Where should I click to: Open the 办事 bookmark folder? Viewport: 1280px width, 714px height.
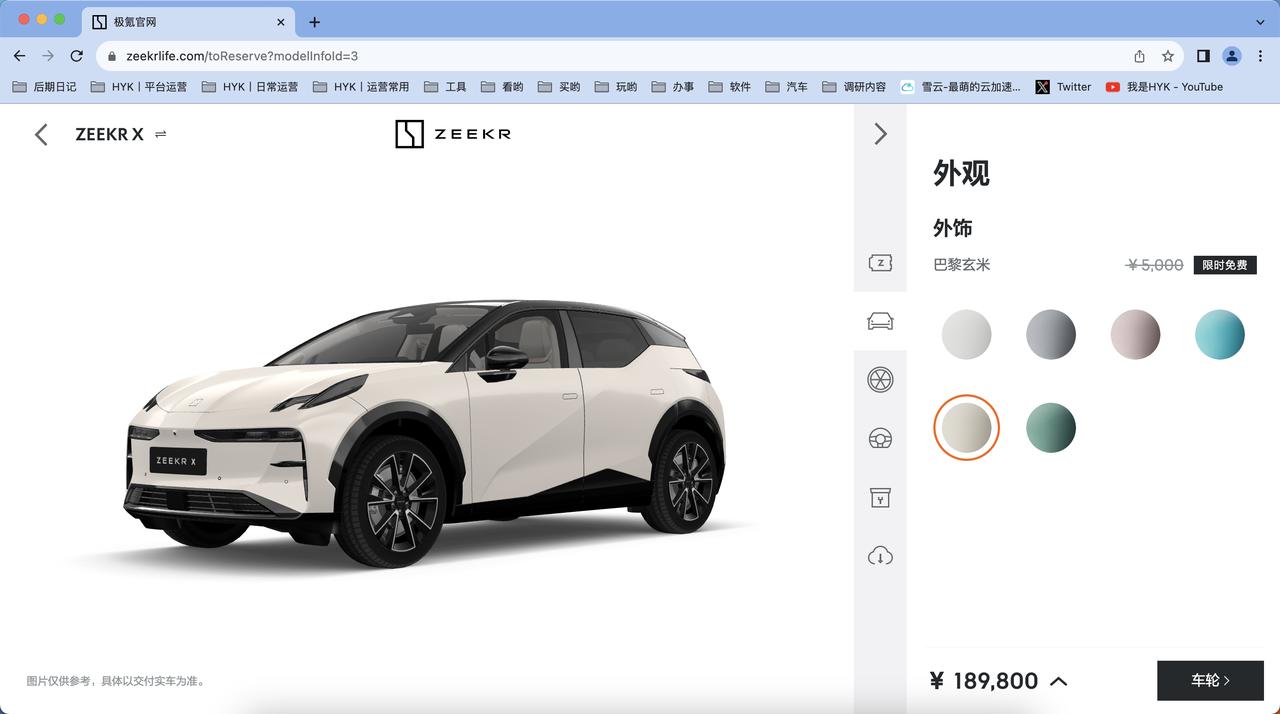673,87
